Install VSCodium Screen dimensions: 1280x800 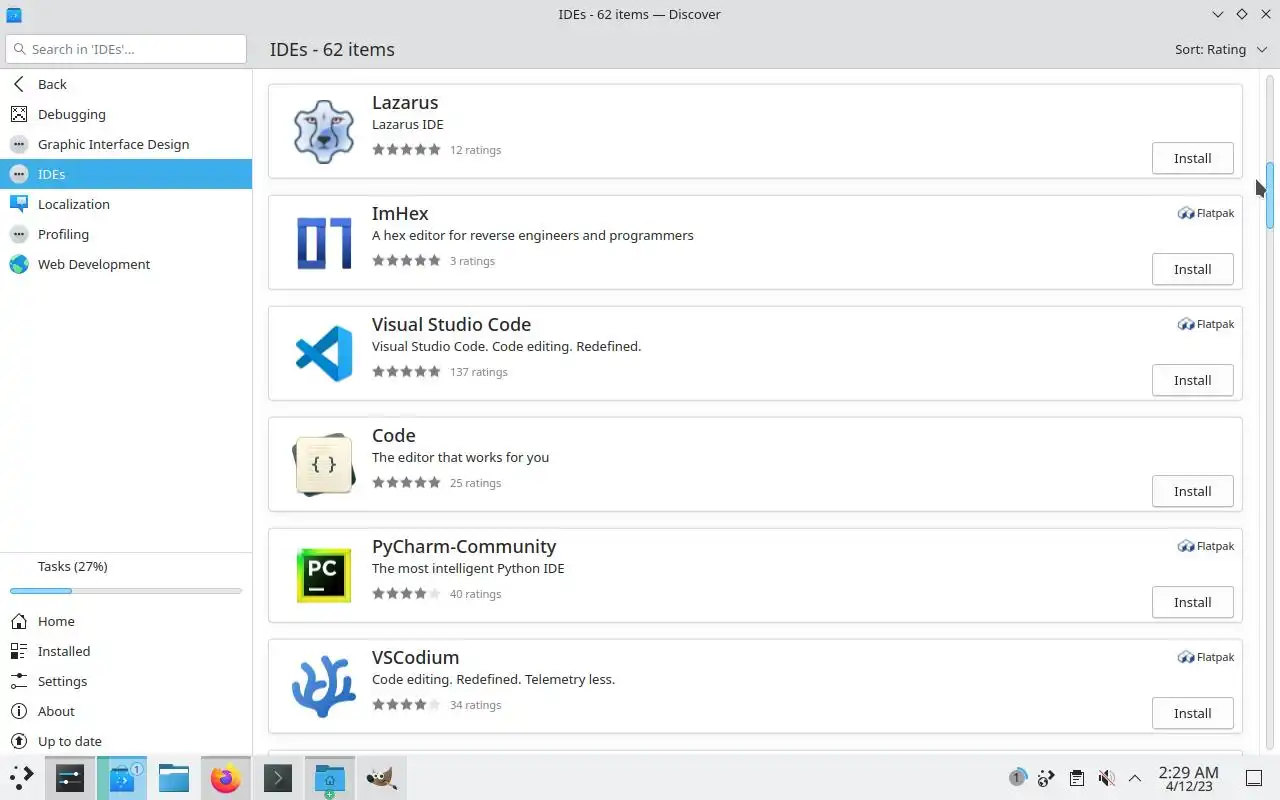[x=1192, y=713]
